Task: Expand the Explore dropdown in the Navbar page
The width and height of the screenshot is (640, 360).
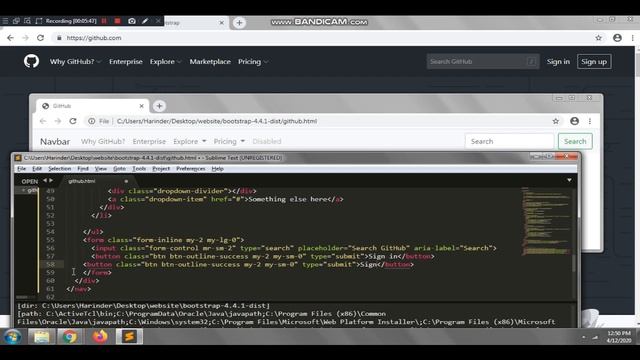Action: [x=189, y=141]
